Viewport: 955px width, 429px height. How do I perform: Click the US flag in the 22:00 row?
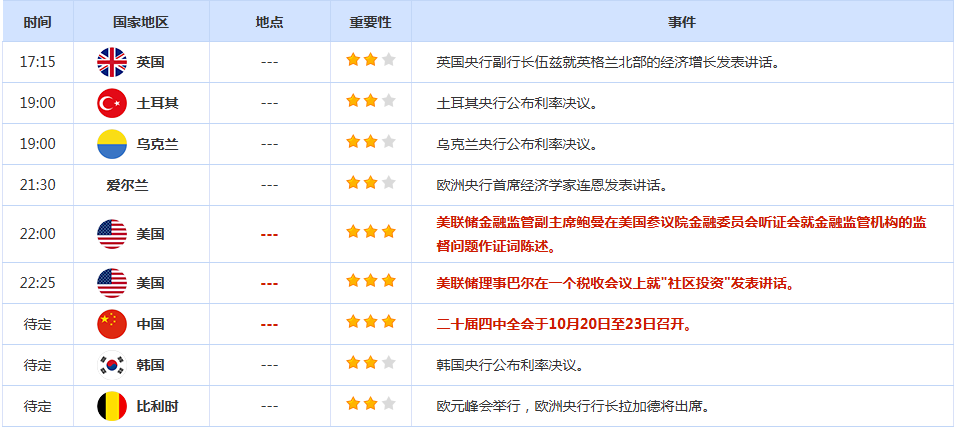coord(111,234)
